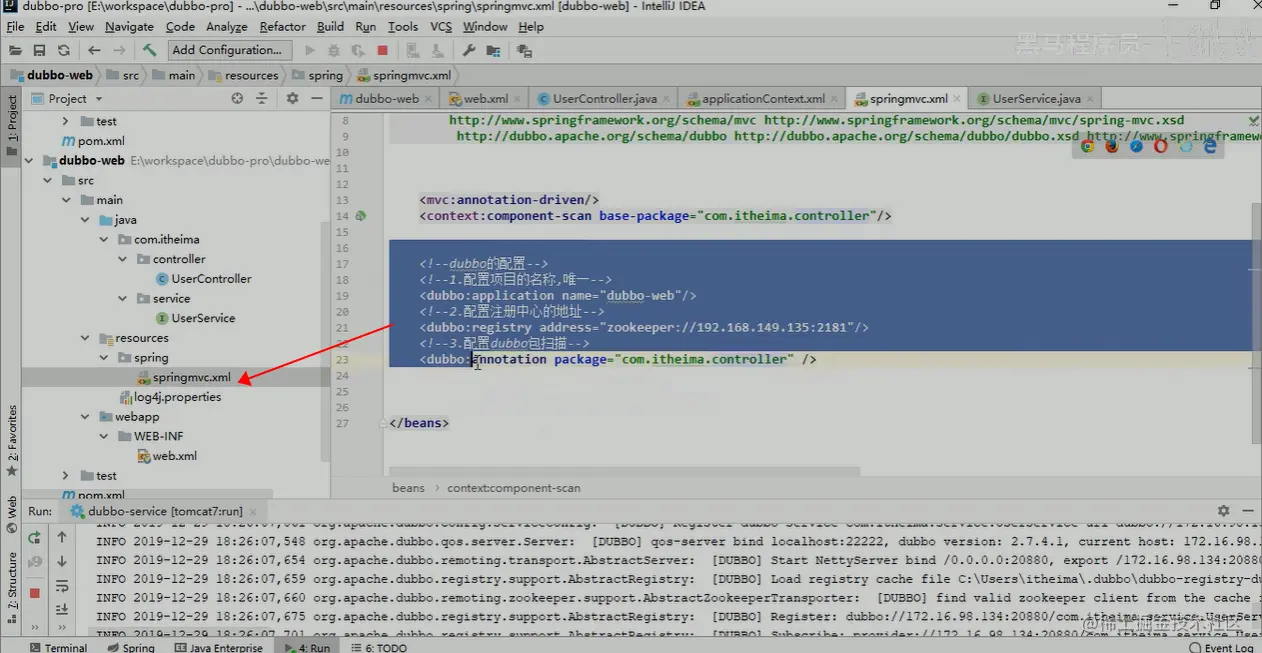Collapse the java folder node
The width and height of the screenshot is (1262, 653).
(x=86, y=220)
